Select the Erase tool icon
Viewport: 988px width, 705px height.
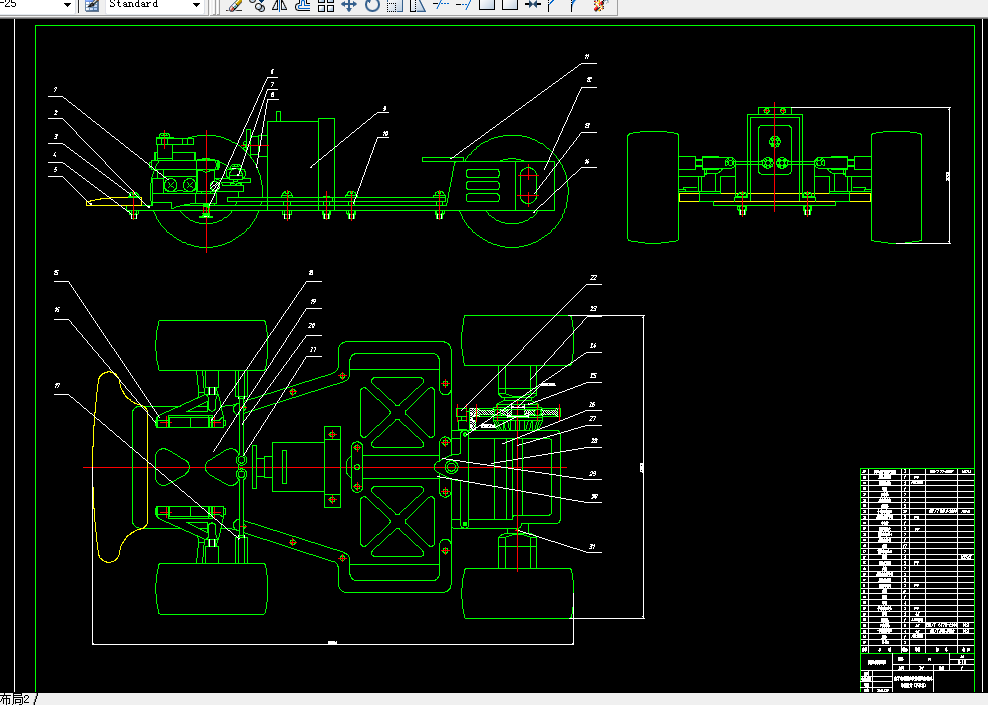[234, 6]
